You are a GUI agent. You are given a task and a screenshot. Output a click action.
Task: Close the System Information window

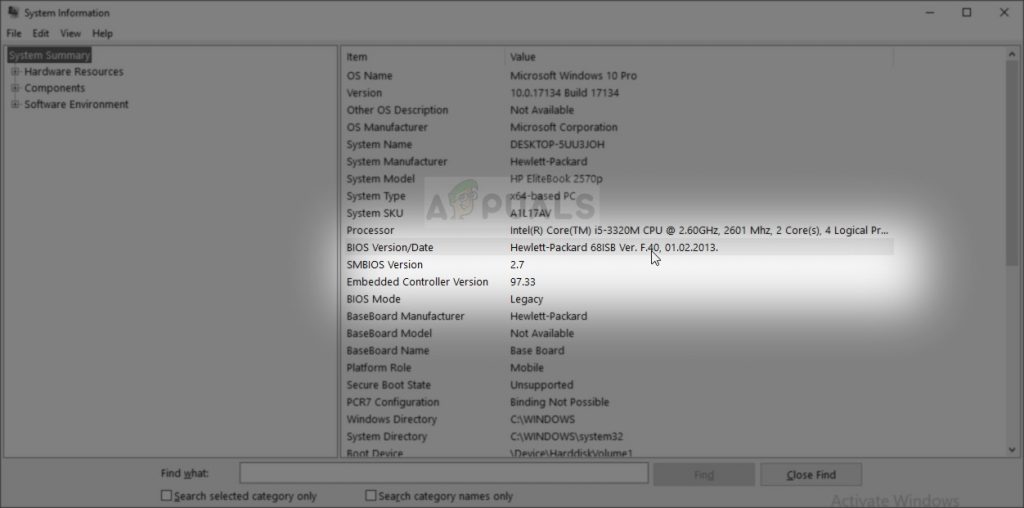tap(1004, 12)
